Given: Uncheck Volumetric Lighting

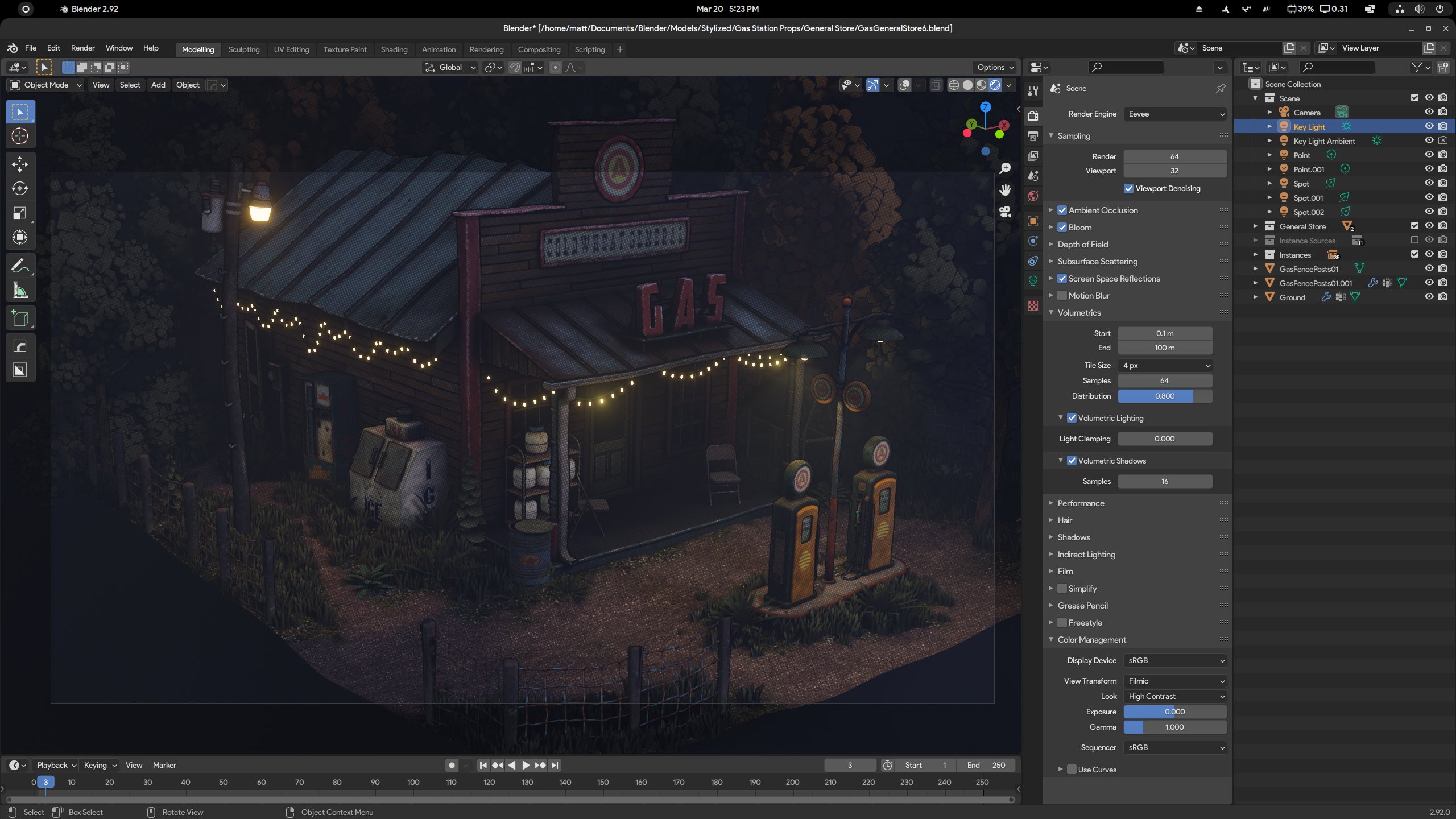Looking at the screenshot, I should point(1072,418).
